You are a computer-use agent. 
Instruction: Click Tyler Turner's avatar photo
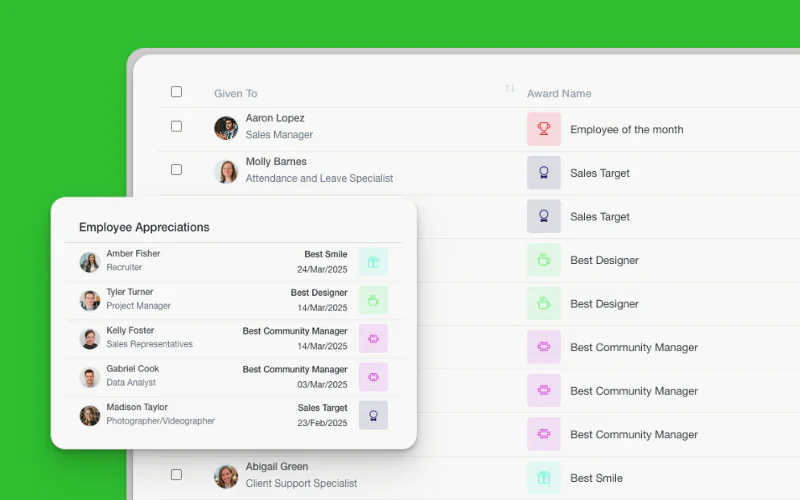point(90,301)
